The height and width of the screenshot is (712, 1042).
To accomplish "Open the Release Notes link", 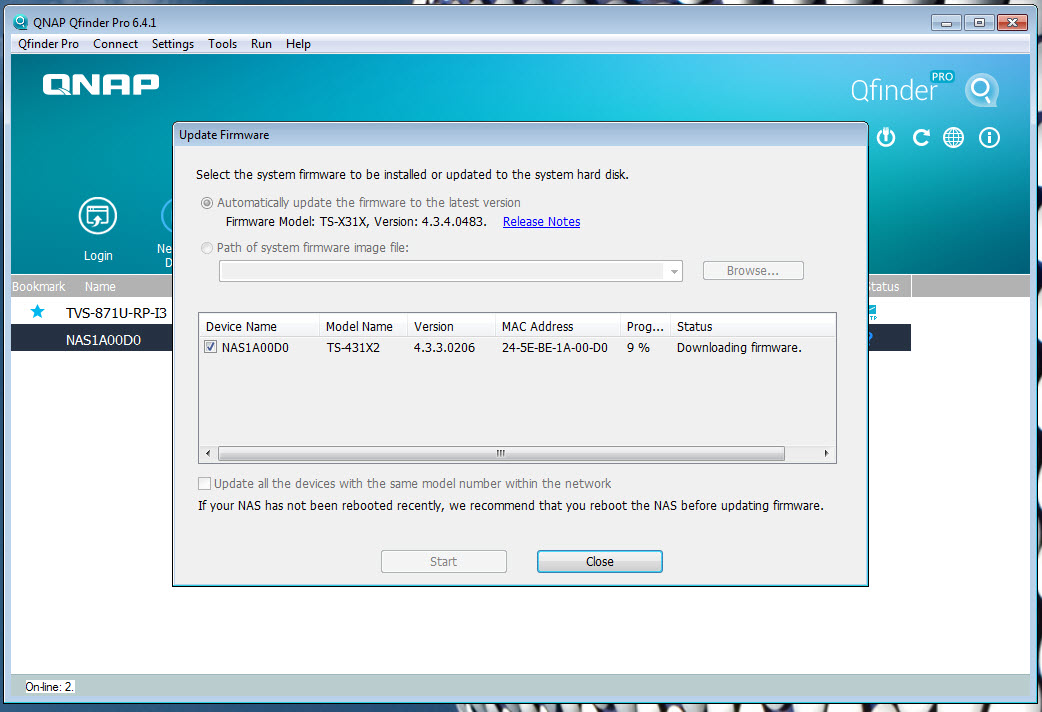I will 541,222.
